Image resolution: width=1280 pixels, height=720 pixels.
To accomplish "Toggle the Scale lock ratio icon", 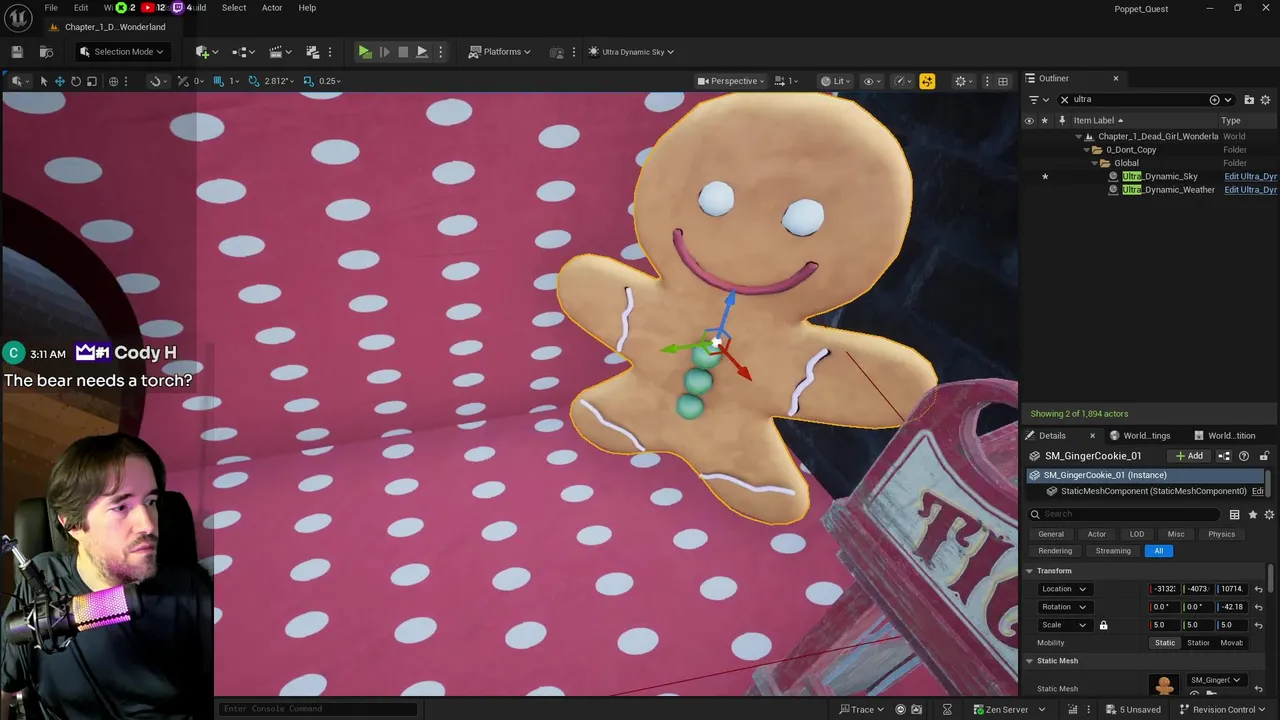I will (1103, 626).
